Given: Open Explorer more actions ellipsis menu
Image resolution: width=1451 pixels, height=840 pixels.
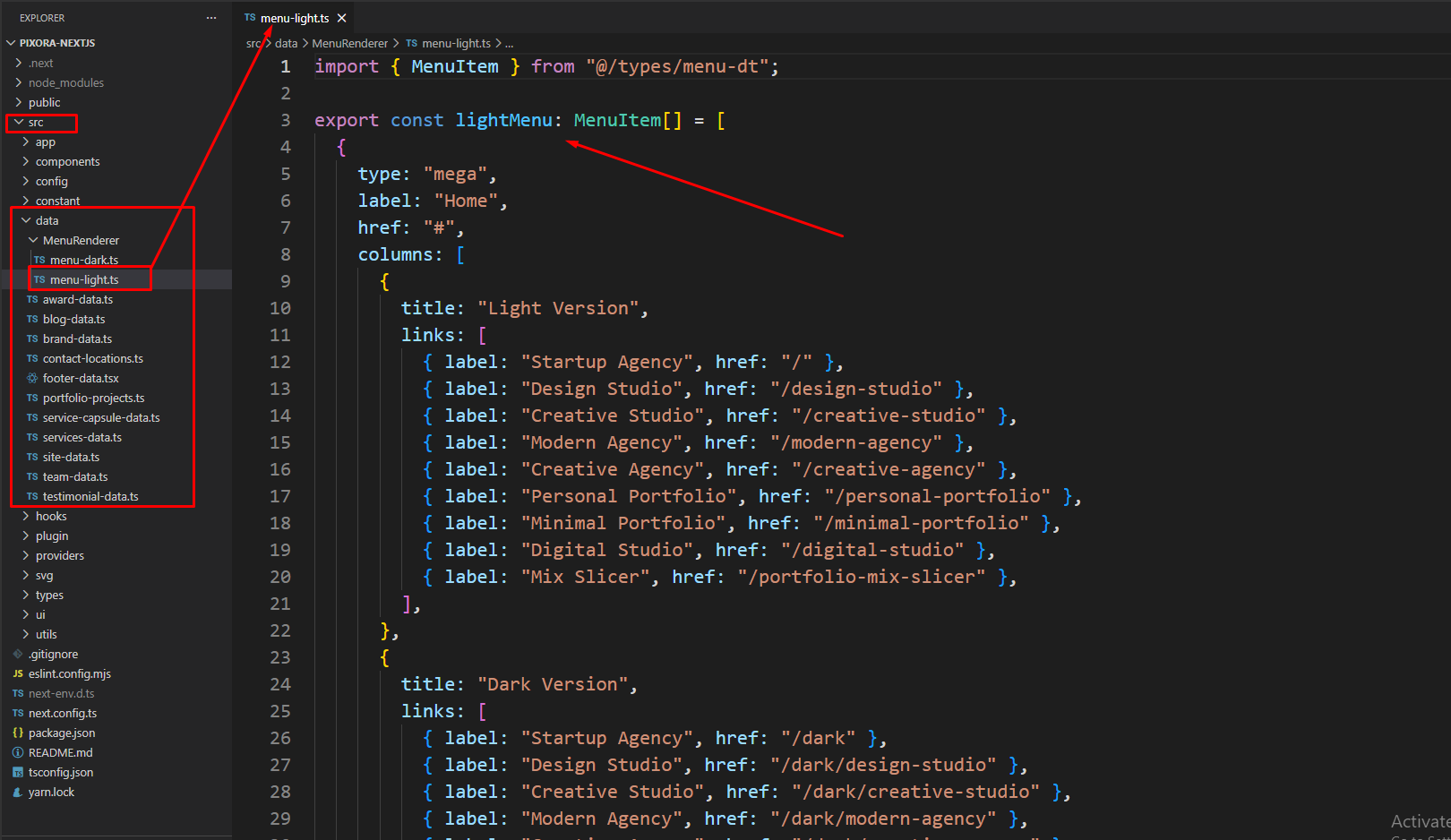Looking at the screenshot, I should [211, 18].
